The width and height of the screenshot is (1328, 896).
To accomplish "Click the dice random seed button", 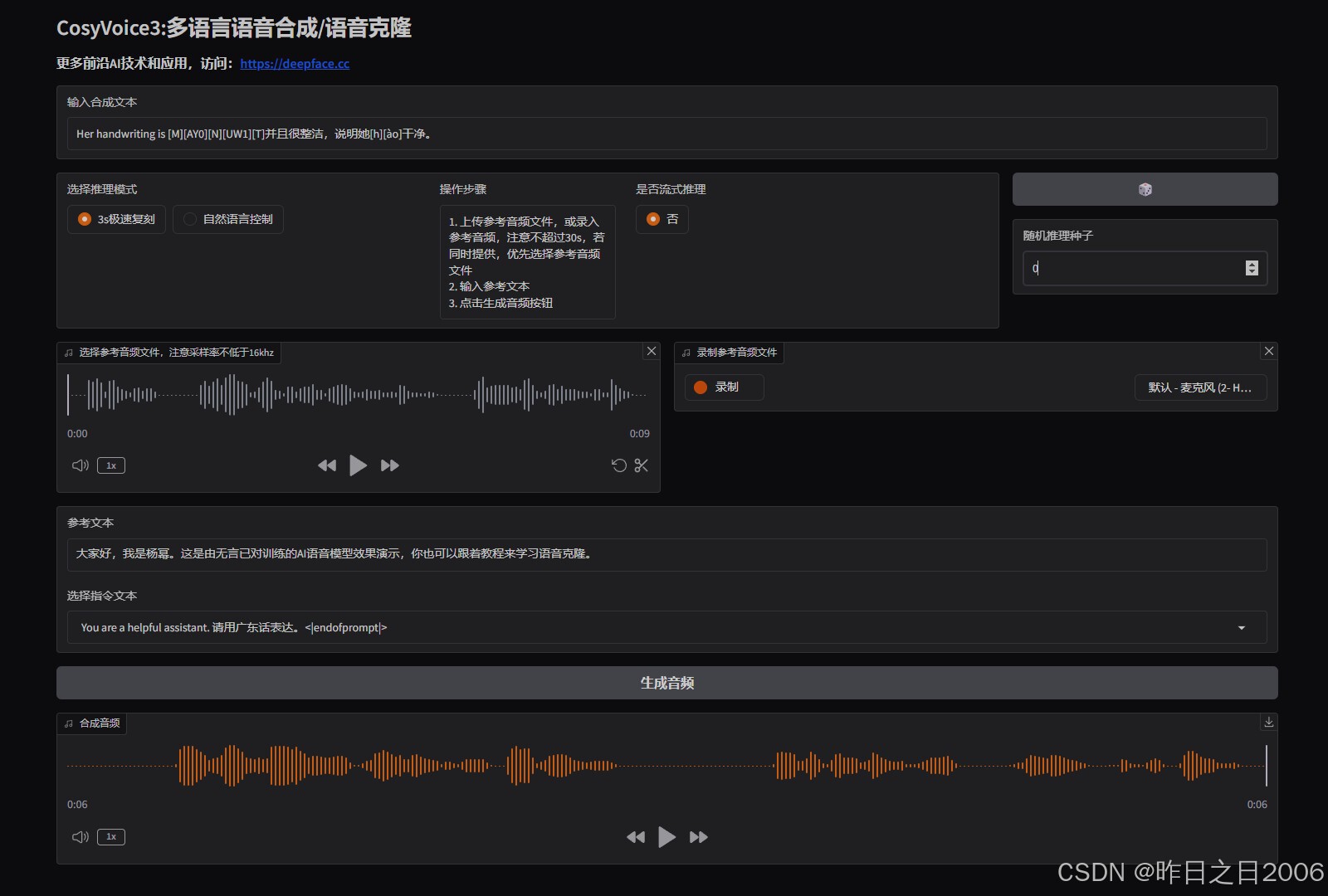I will 1145,189.
